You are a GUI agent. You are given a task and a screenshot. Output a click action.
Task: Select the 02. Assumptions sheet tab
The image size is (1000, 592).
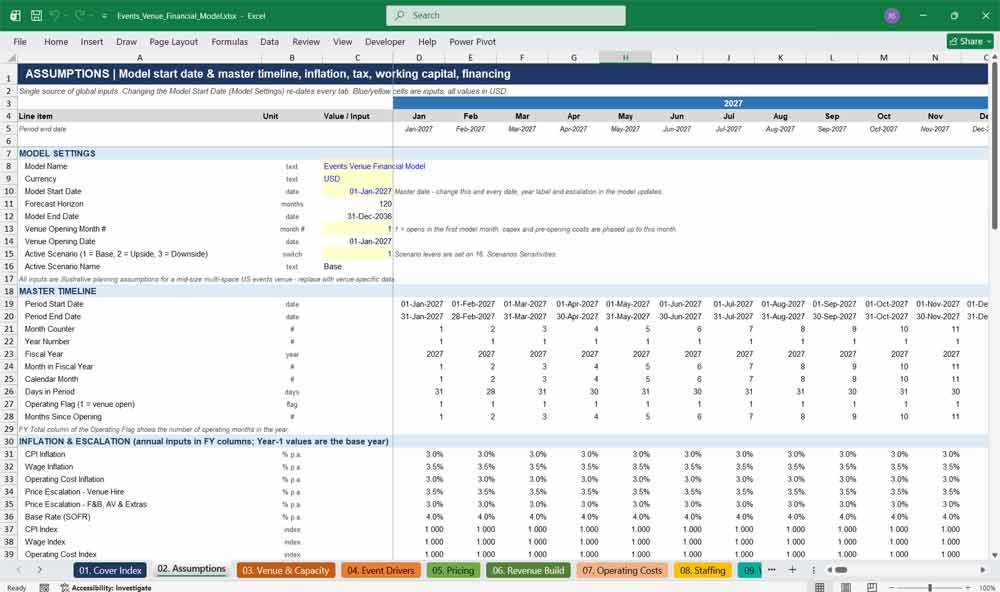point(191,569)
